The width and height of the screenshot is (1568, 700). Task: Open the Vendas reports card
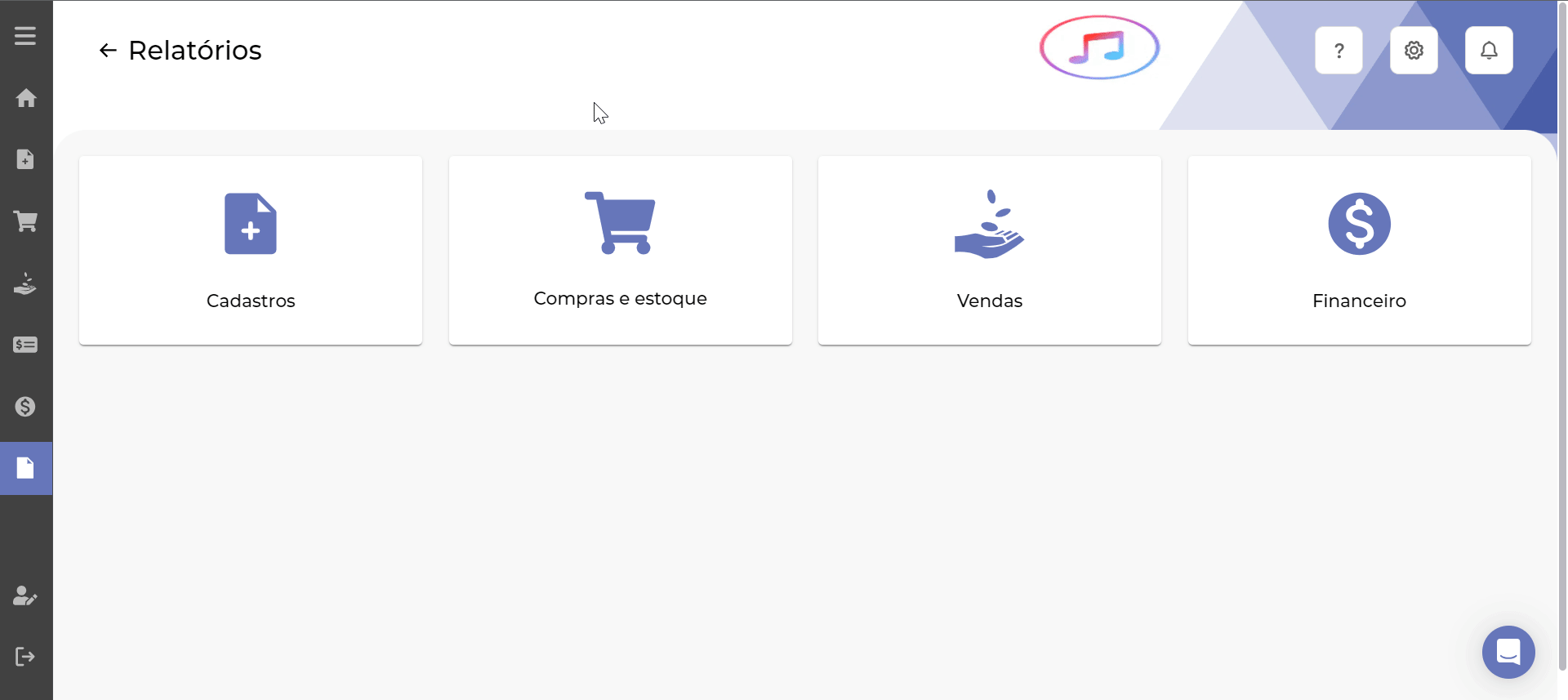coord(990,250)
